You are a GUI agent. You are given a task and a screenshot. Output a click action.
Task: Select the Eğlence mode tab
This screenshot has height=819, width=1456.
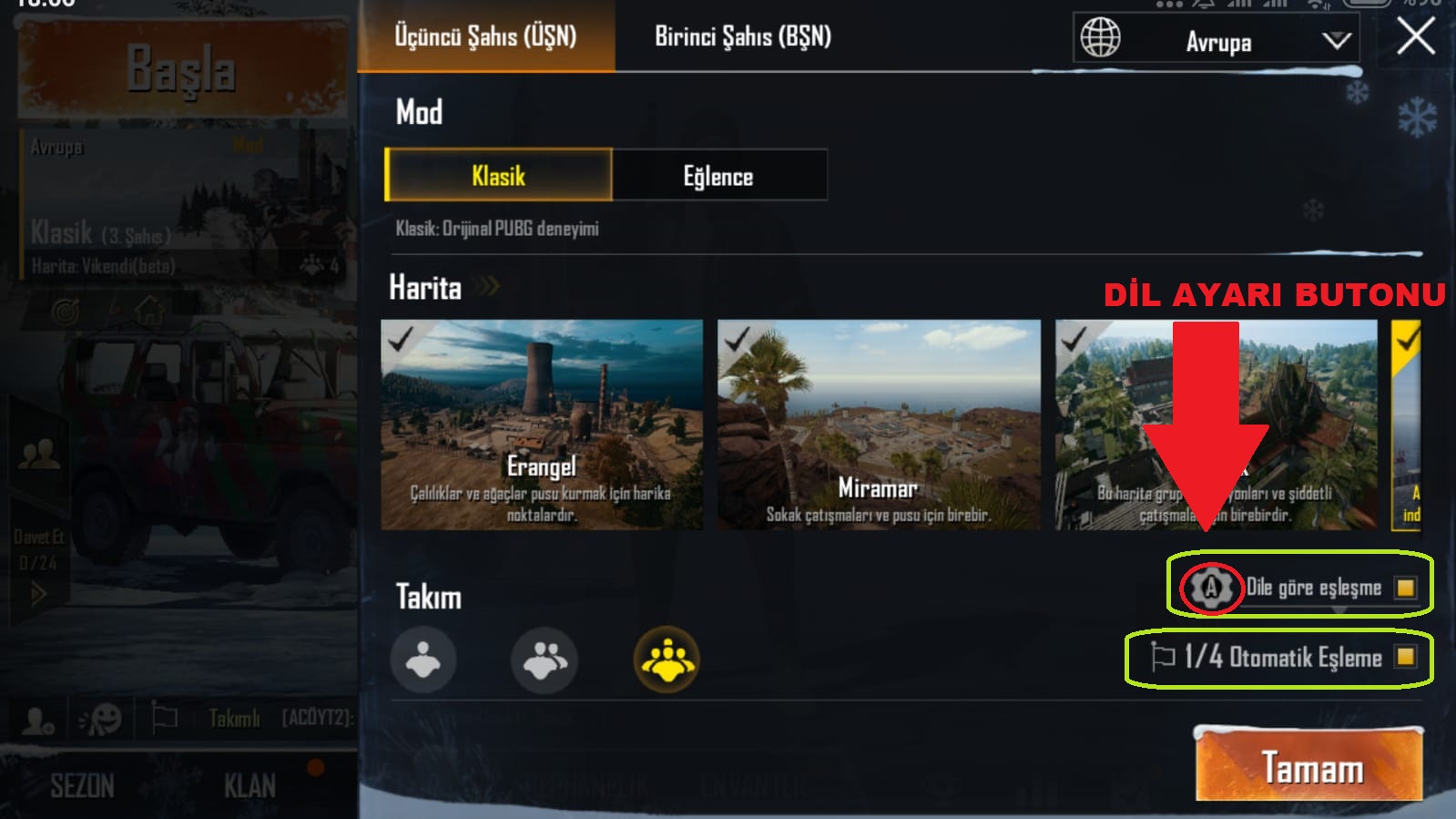pos(719,176)
